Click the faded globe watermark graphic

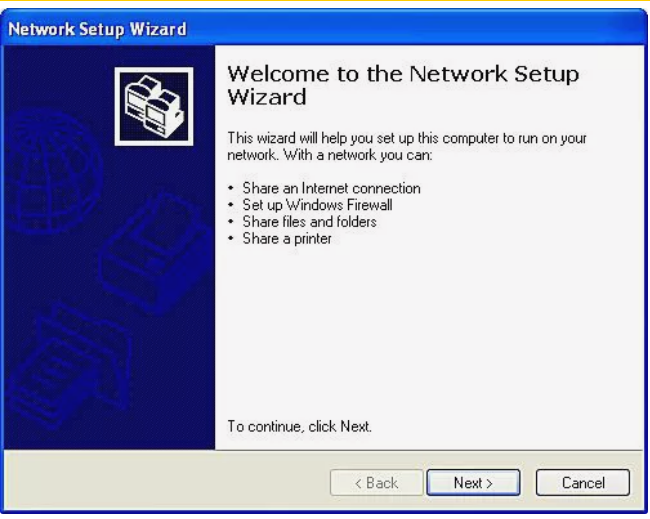click(x=52, y=171)
